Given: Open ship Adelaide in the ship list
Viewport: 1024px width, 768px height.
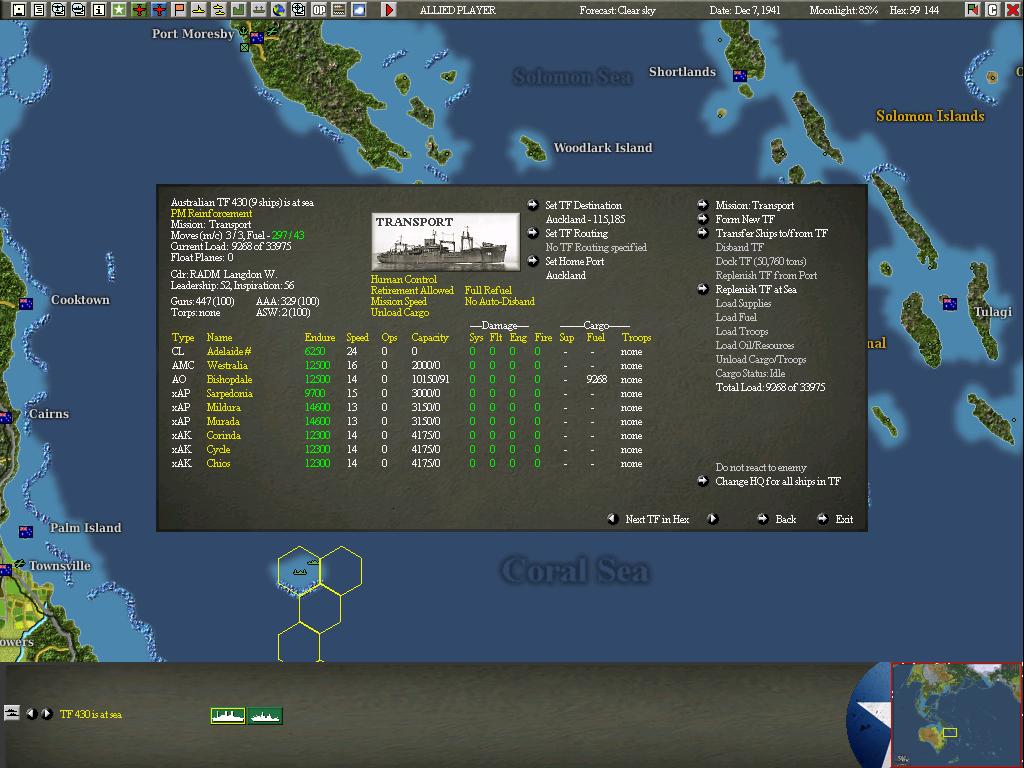Looking at the screenshot, I should coord(229,351).
